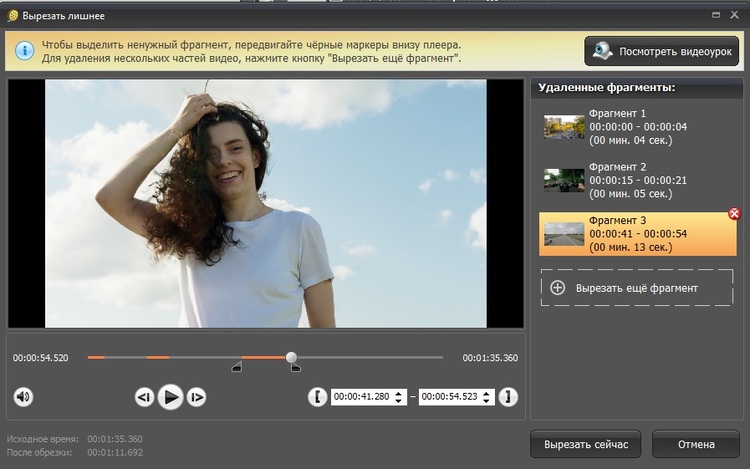Image resolution: width=750 pixels, height=469 pixels.
Task: Decrease end time with down arrow
Action: click(x=486, y=401)
